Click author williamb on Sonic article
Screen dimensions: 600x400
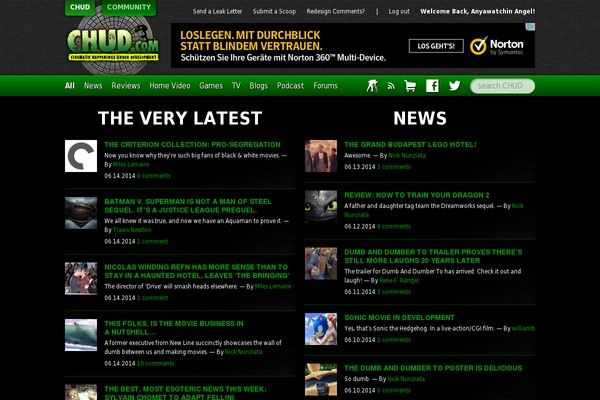(x=523, y=328)
